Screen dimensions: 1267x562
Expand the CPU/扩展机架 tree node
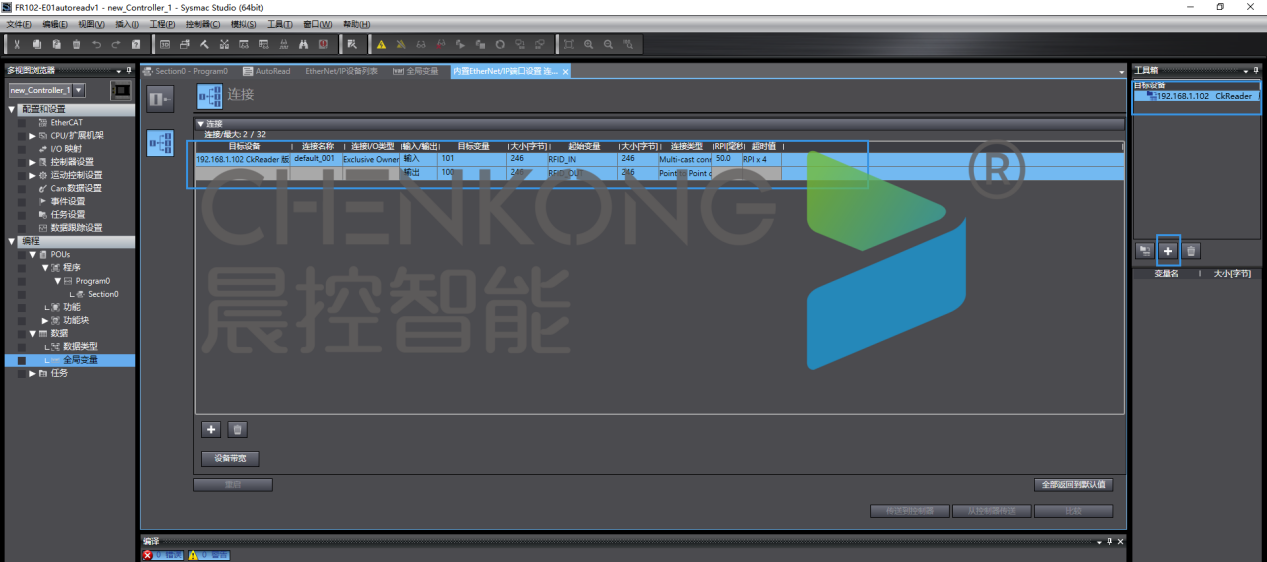[32, 135]
